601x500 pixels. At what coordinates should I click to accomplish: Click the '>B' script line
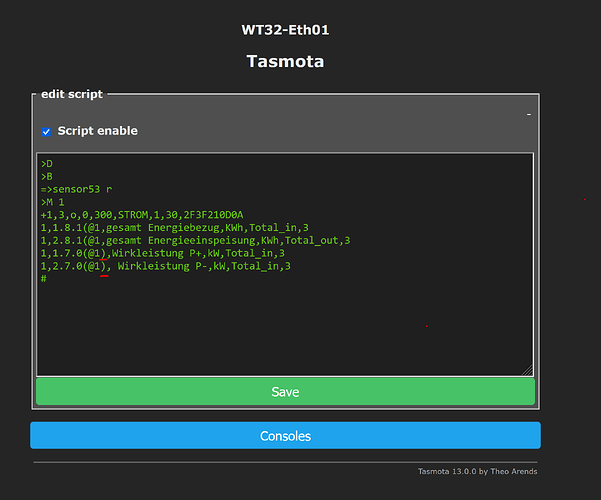[x=47, y=177]
